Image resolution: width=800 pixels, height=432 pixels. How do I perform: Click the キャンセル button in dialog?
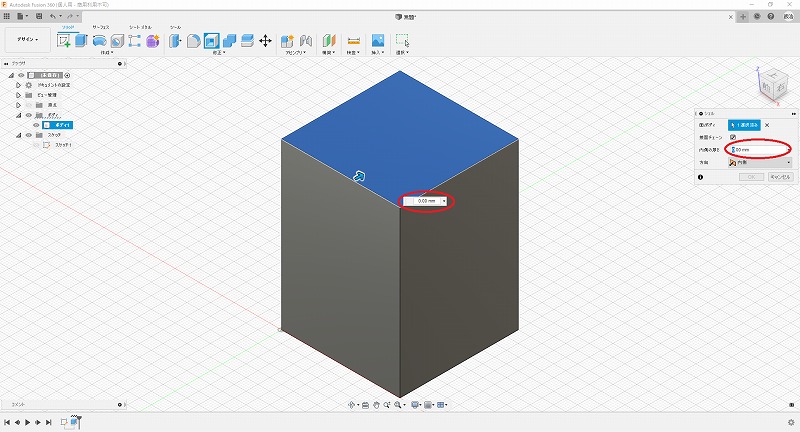click(780, 176)
